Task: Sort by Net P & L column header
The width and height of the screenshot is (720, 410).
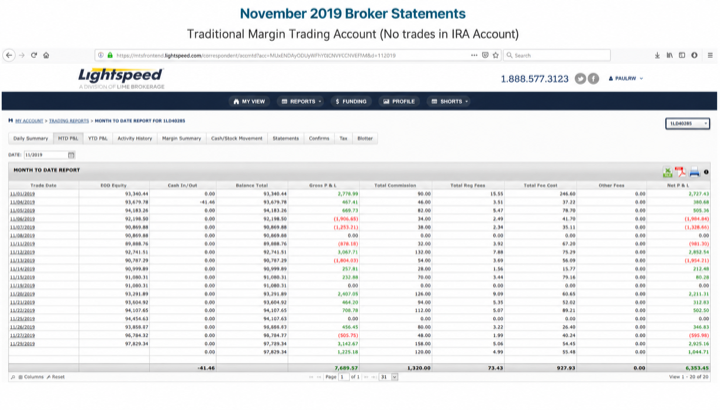Action: click(x=678, y=185)
